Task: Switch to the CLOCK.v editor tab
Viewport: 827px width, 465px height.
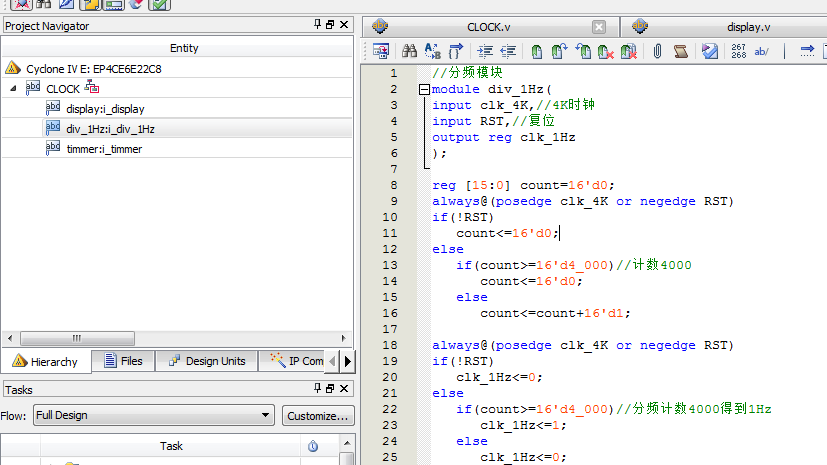Action: coord(488,27)
